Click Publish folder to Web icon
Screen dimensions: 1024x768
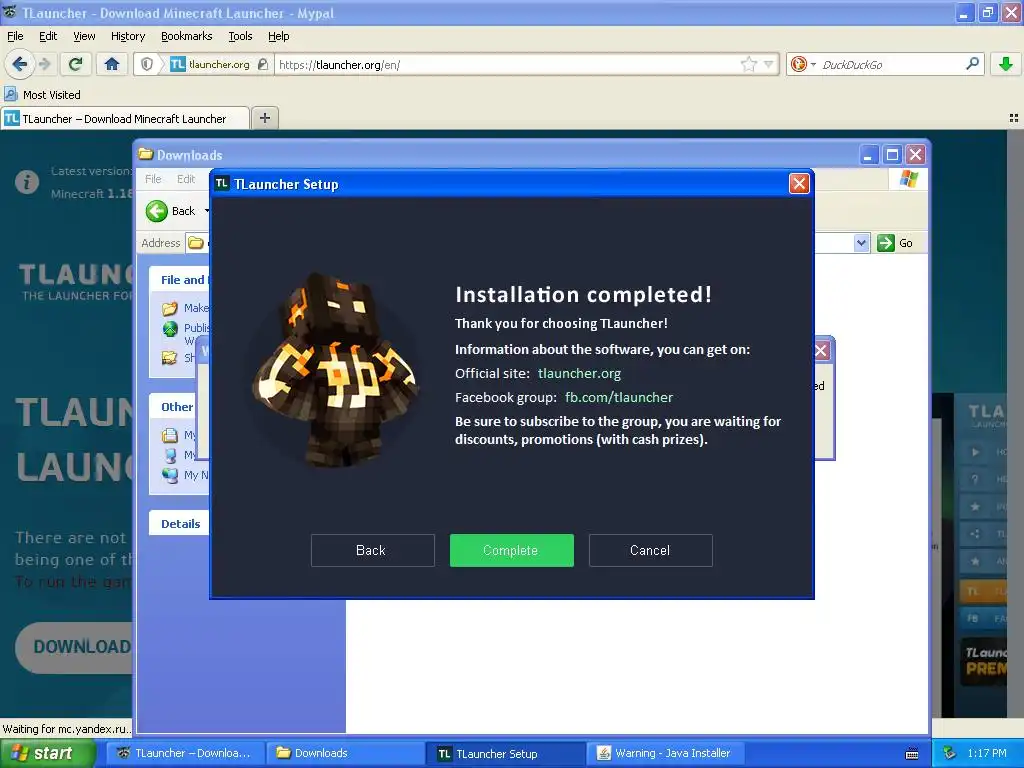click(170, 328)
